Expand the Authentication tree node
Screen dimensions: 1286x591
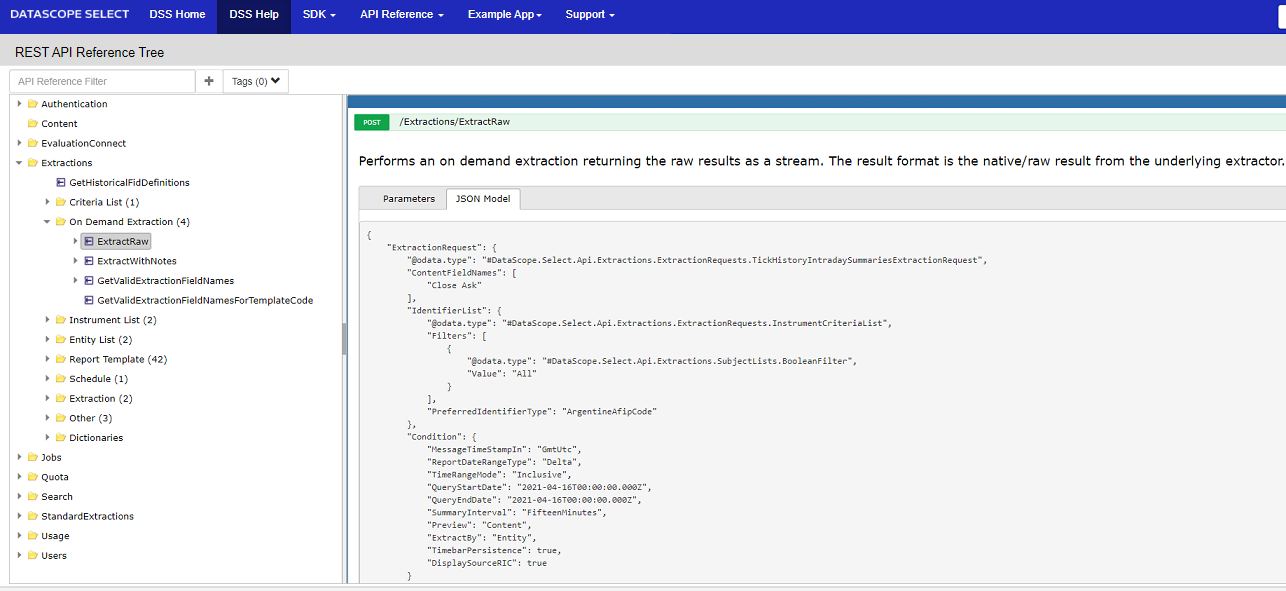pyautogui.click(x=19, y=104)
